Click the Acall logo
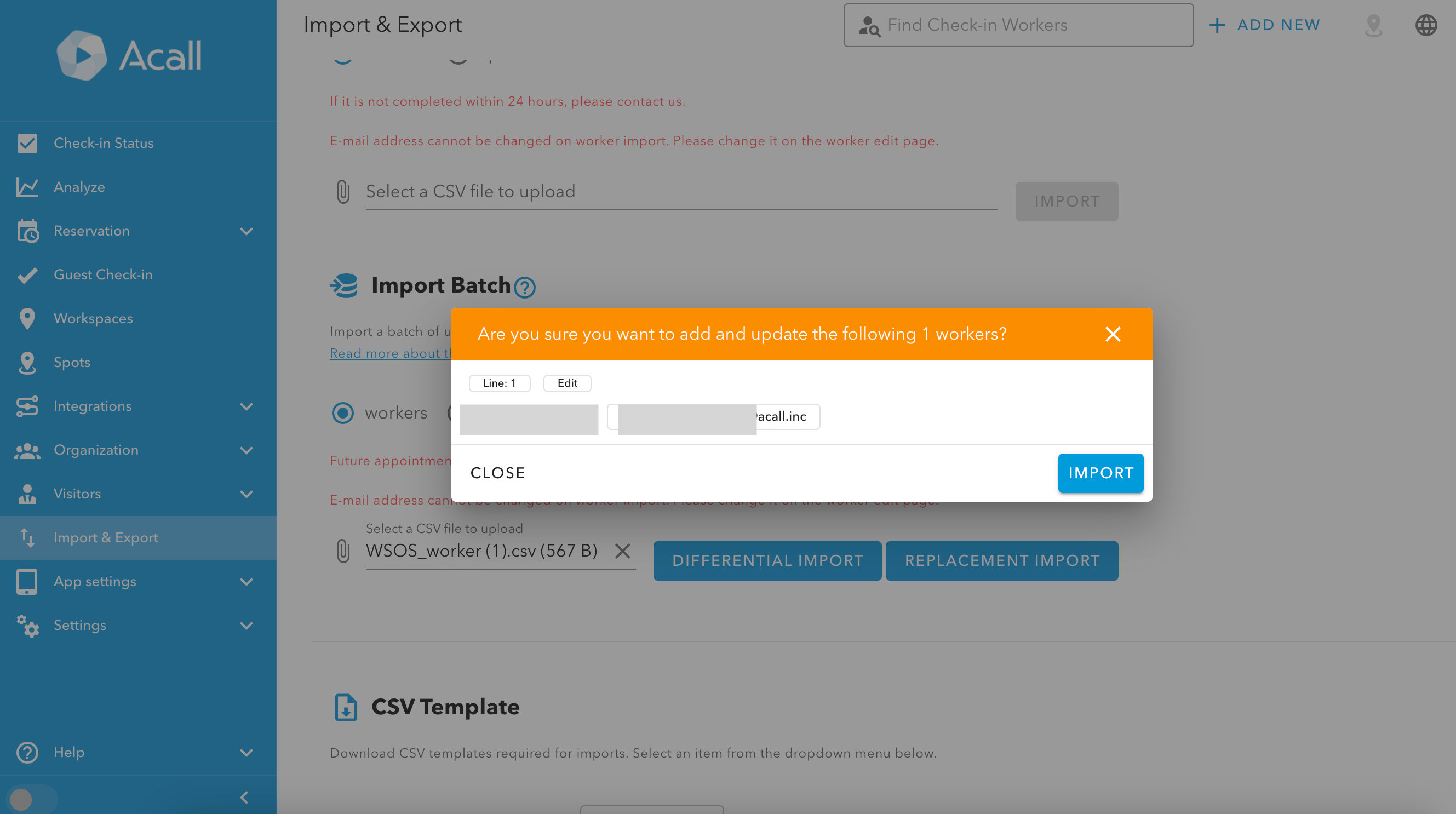The width and height of the screenshot is (1456, 814). click(x=129, y=55)
